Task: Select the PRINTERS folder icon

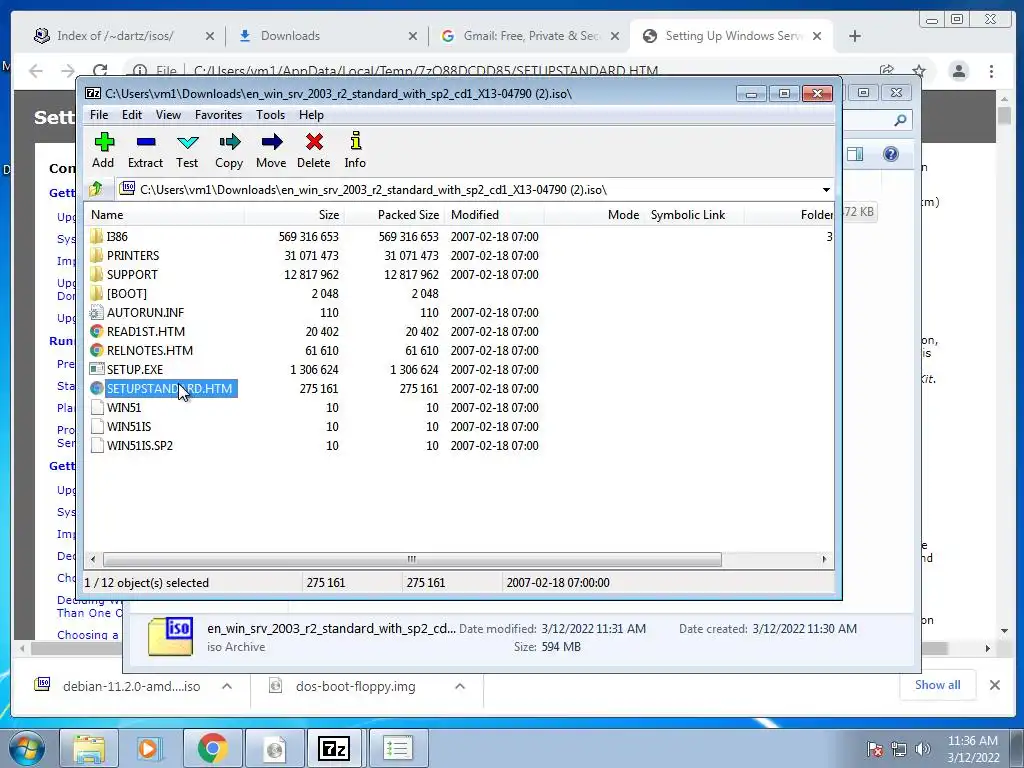Action: click(x=97, y=255)
